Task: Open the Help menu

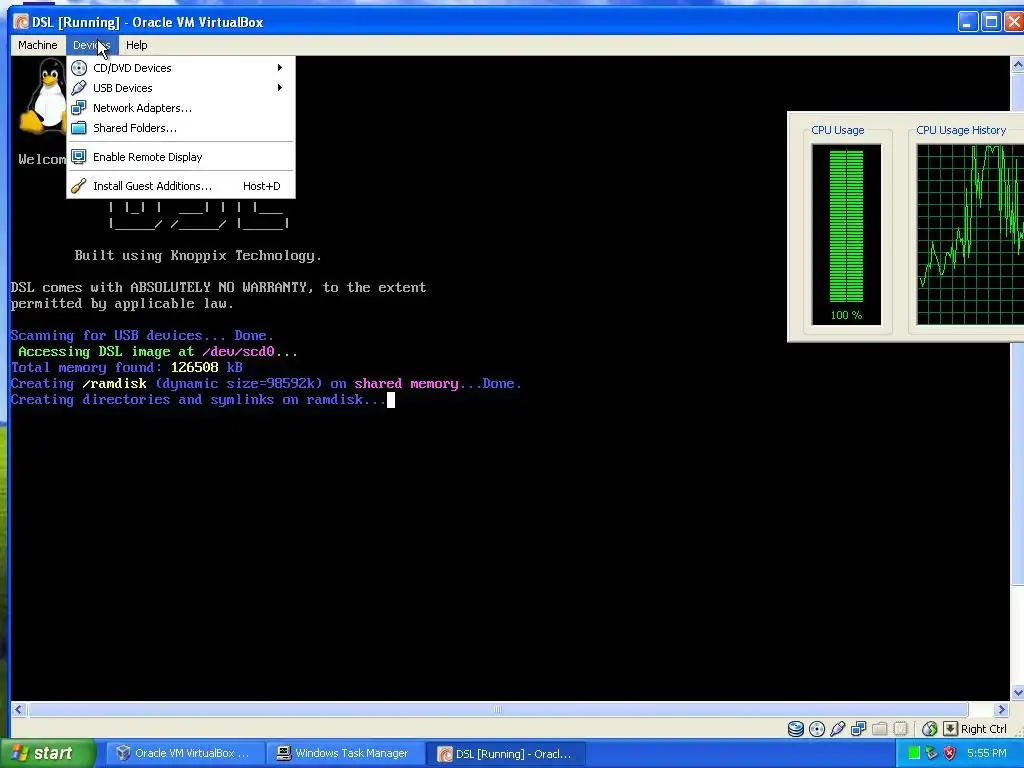Action: point(136,45)
